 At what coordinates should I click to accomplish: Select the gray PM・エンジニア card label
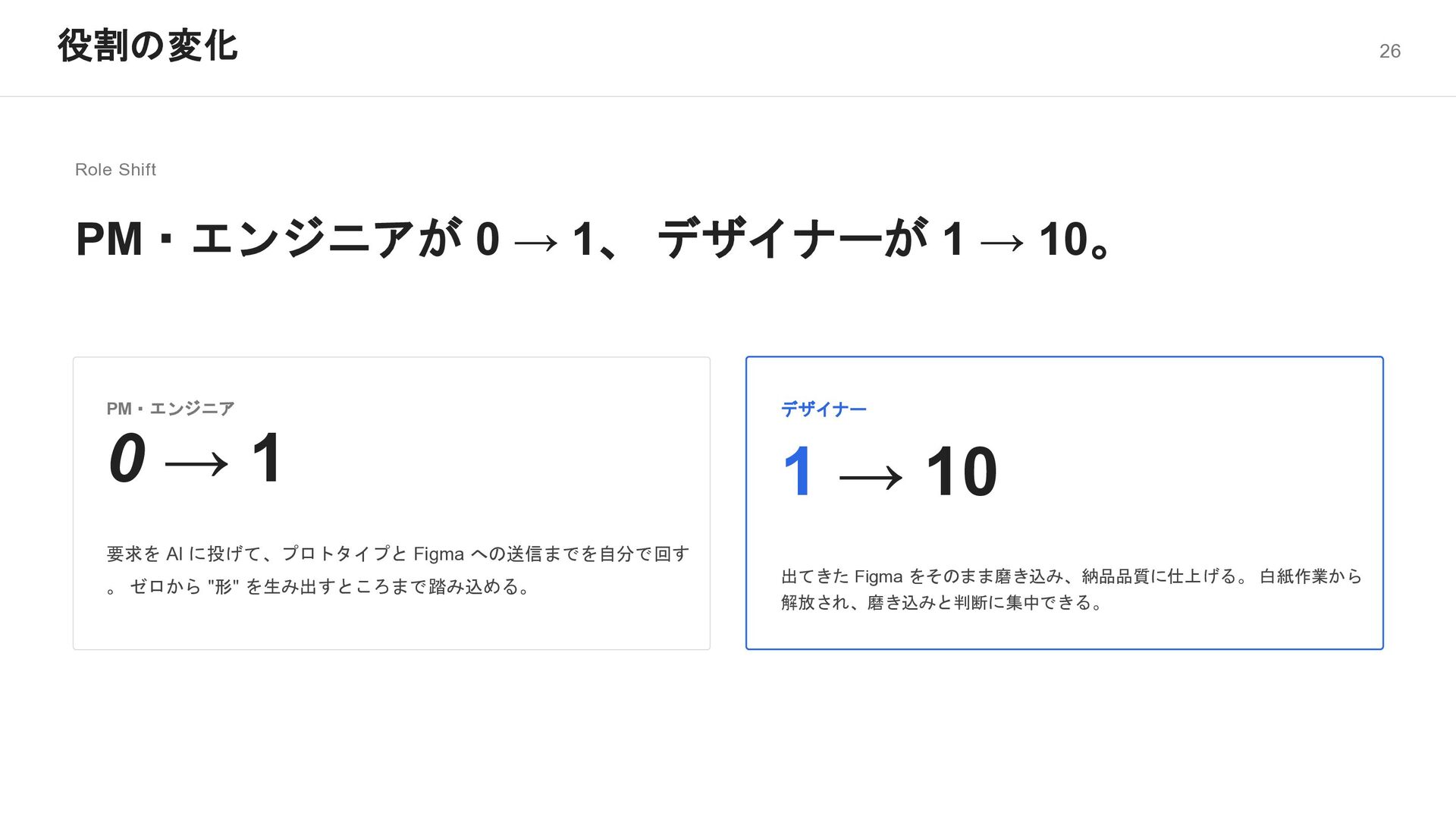tap(171, 409)
